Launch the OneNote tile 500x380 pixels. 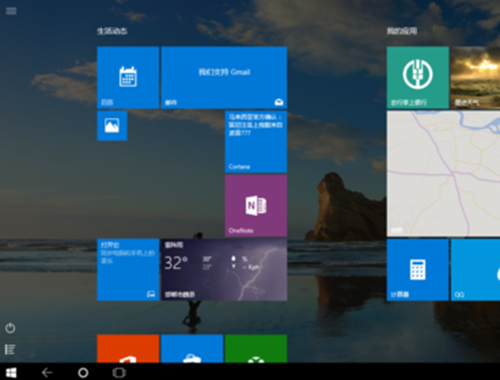pyautogui.click(x=256, y=206)
